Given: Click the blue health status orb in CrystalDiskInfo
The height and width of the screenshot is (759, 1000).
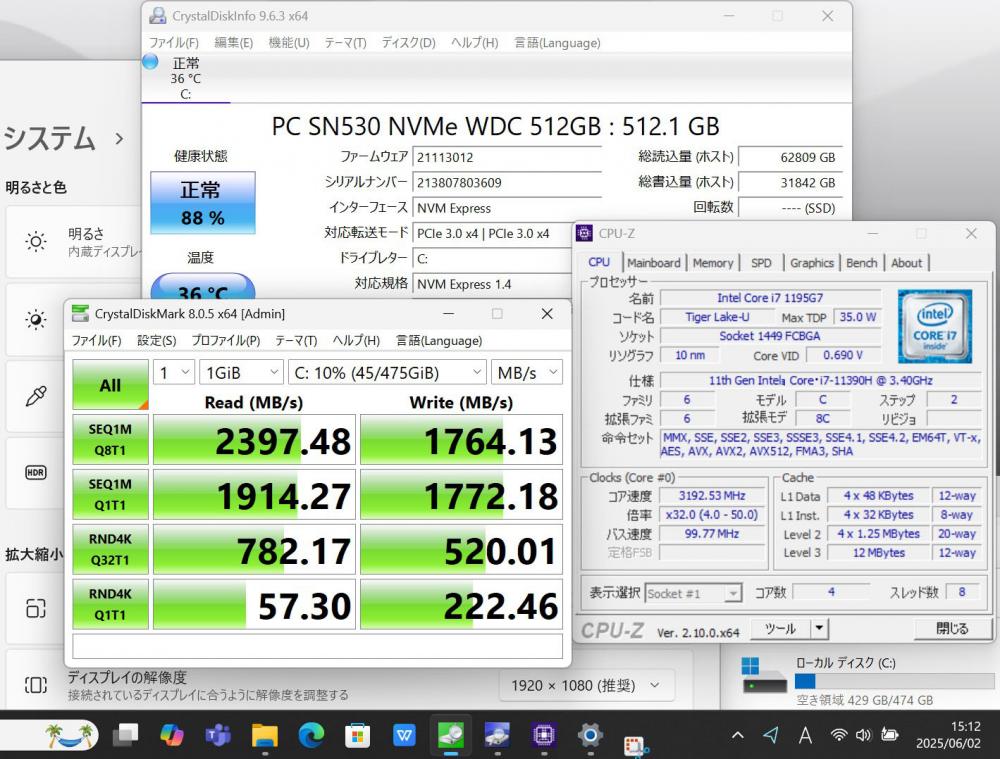Looking at the screenshot, I should click(x=151, y=61).
